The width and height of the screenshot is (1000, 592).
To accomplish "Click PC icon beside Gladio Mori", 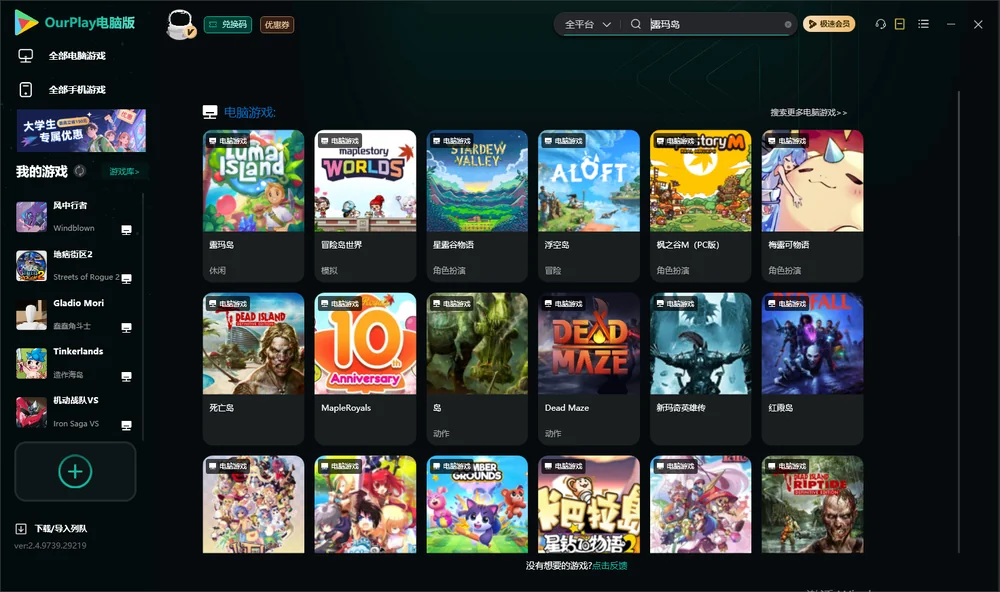I will [x=126, y=327].
